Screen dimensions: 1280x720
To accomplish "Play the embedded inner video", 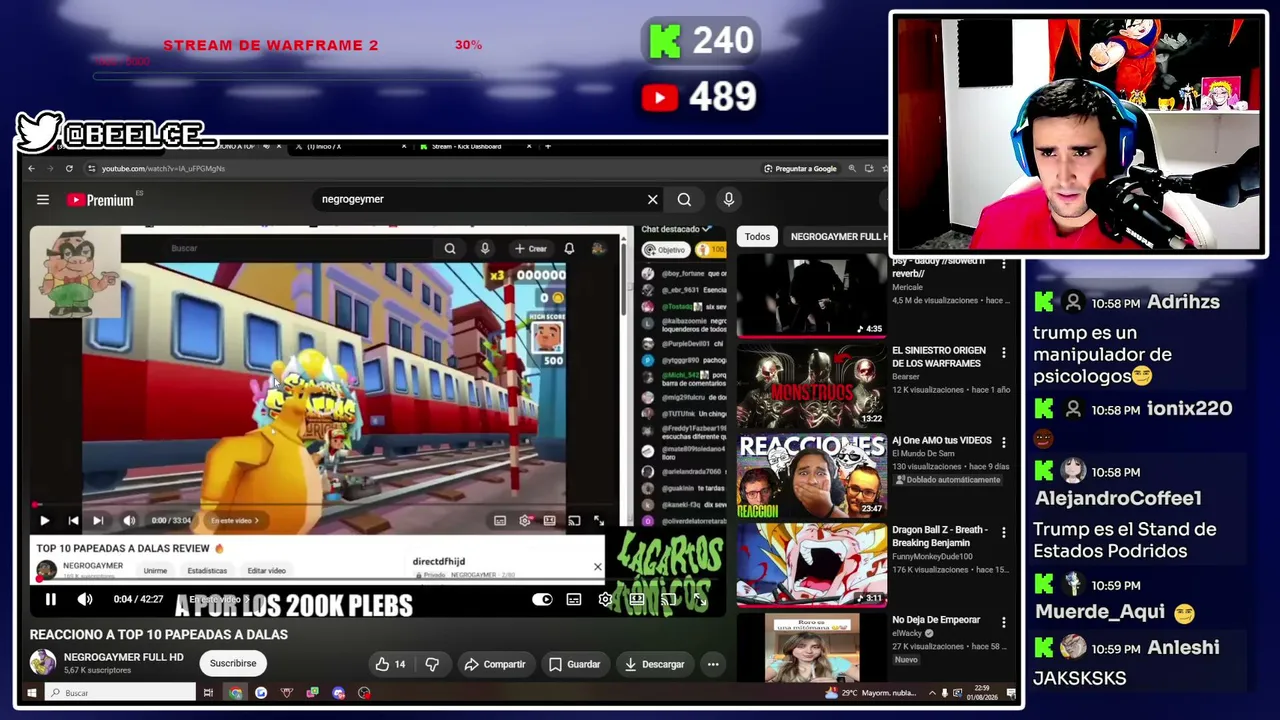I will 44,521.
